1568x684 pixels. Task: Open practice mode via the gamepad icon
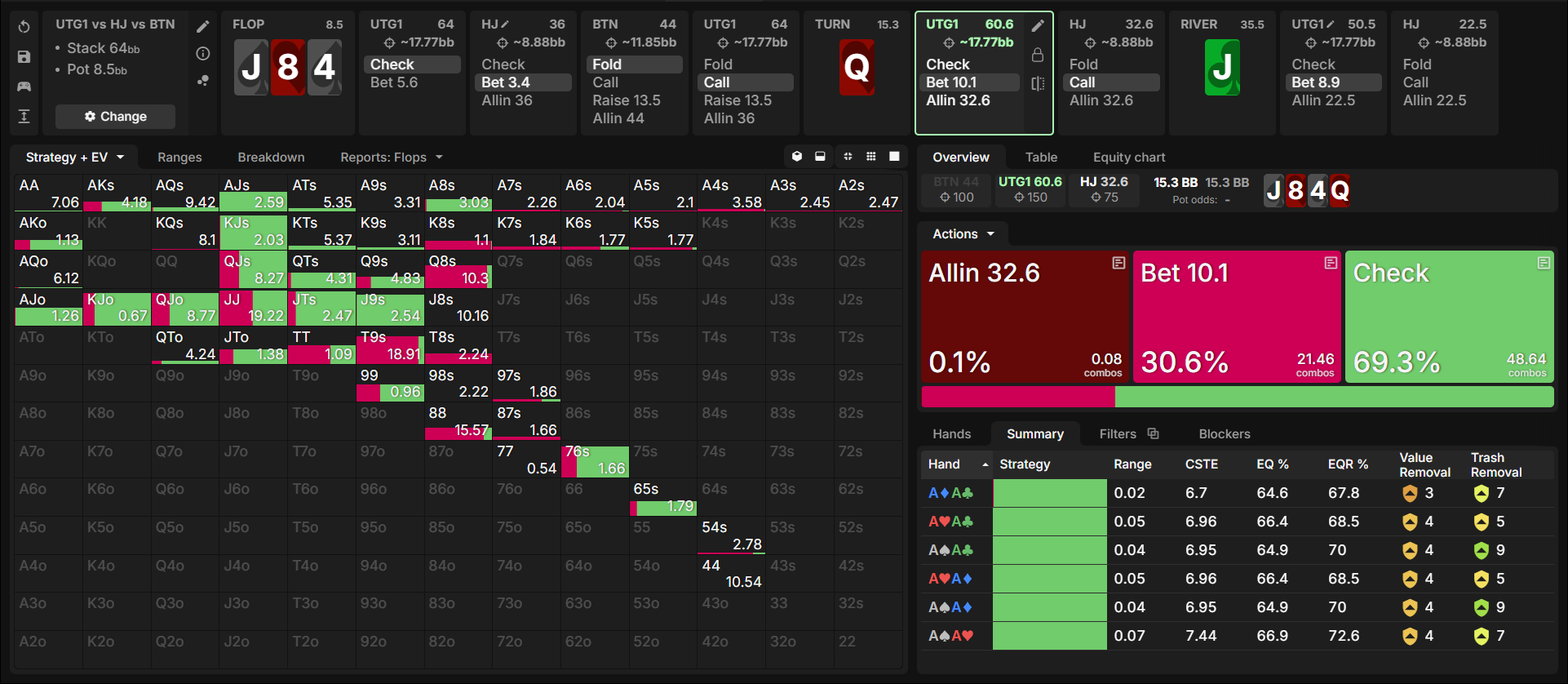24,87
